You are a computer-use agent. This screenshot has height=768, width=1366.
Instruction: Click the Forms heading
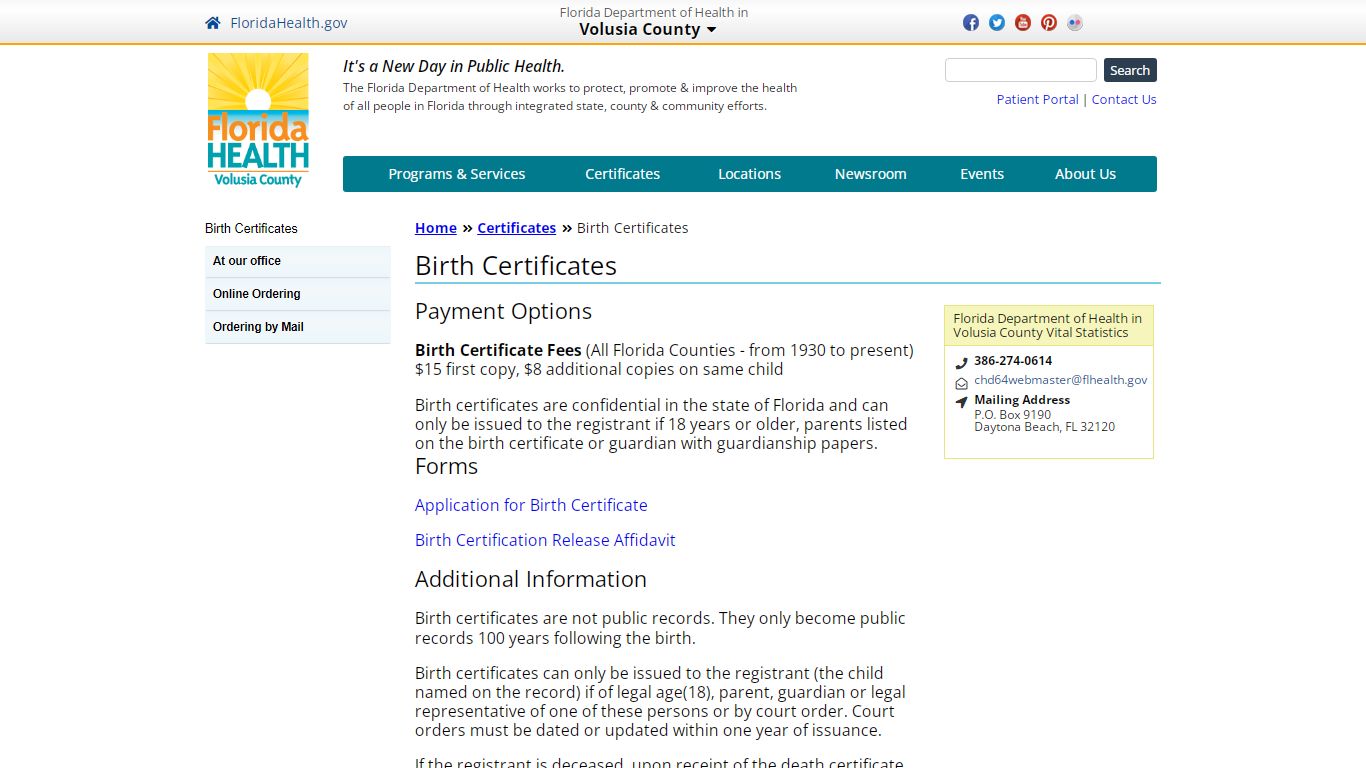click(446, 467)
